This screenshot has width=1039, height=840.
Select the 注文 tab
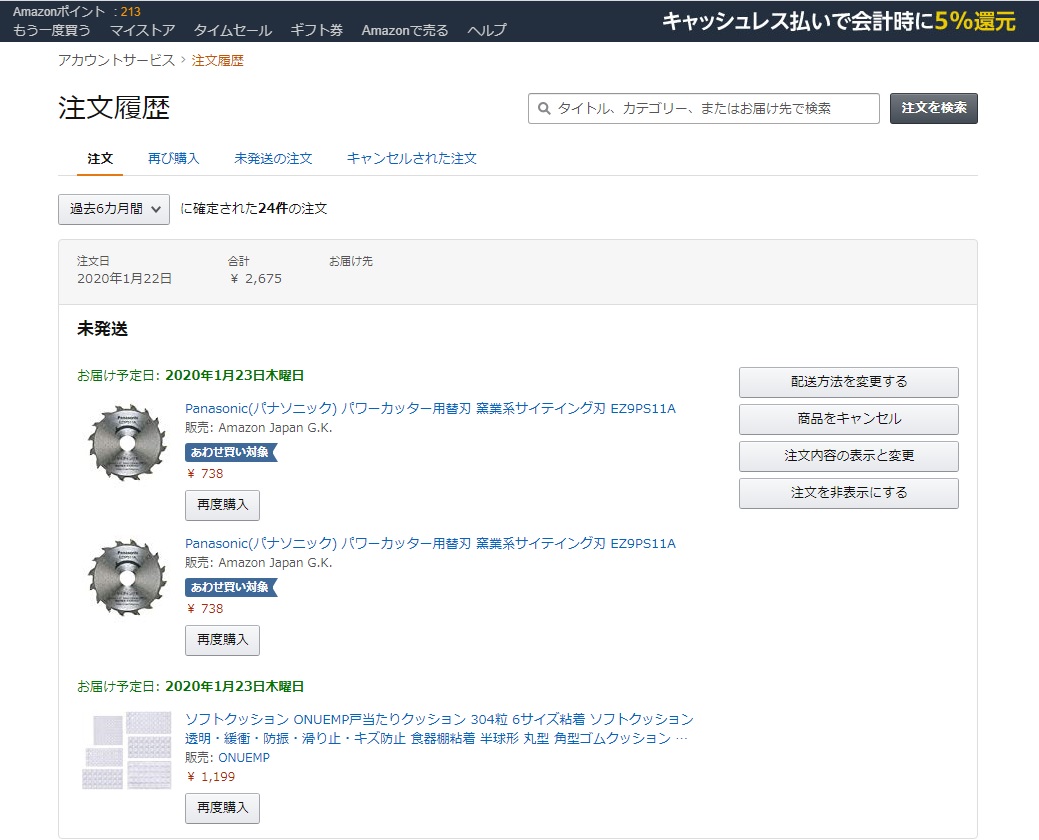coord(100,158)
